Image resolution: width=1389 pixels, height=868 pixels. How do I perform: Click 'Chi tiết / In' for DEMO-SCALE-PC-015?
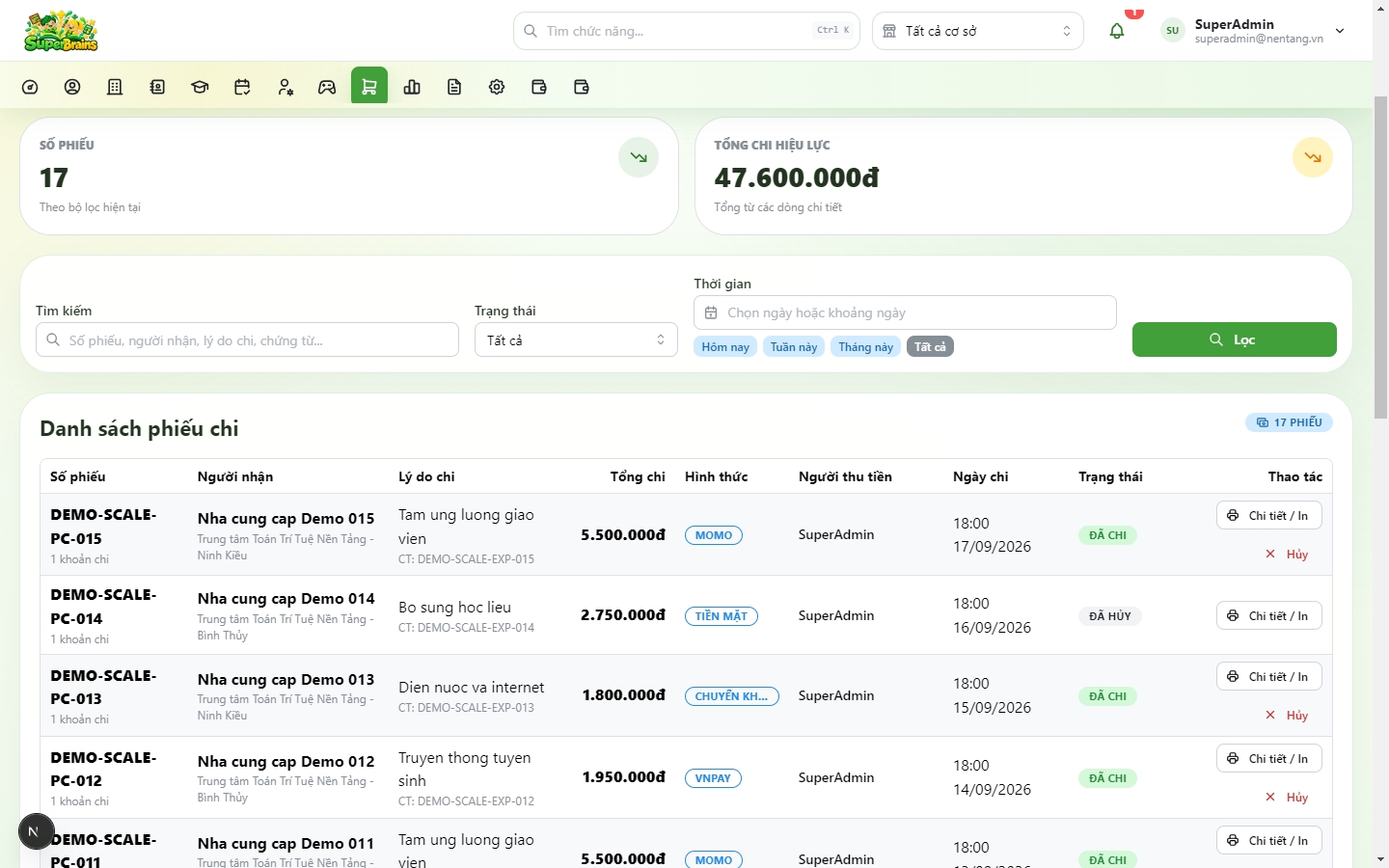[x=1269, y=516]
